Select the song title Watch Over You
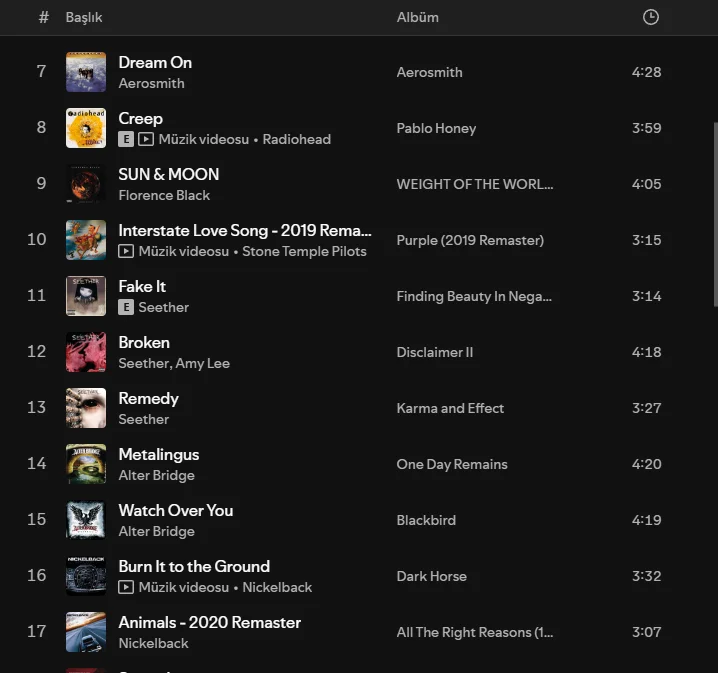Image resolution: width=718 pixels, height=673 pixels. click(x=176, y=510)
